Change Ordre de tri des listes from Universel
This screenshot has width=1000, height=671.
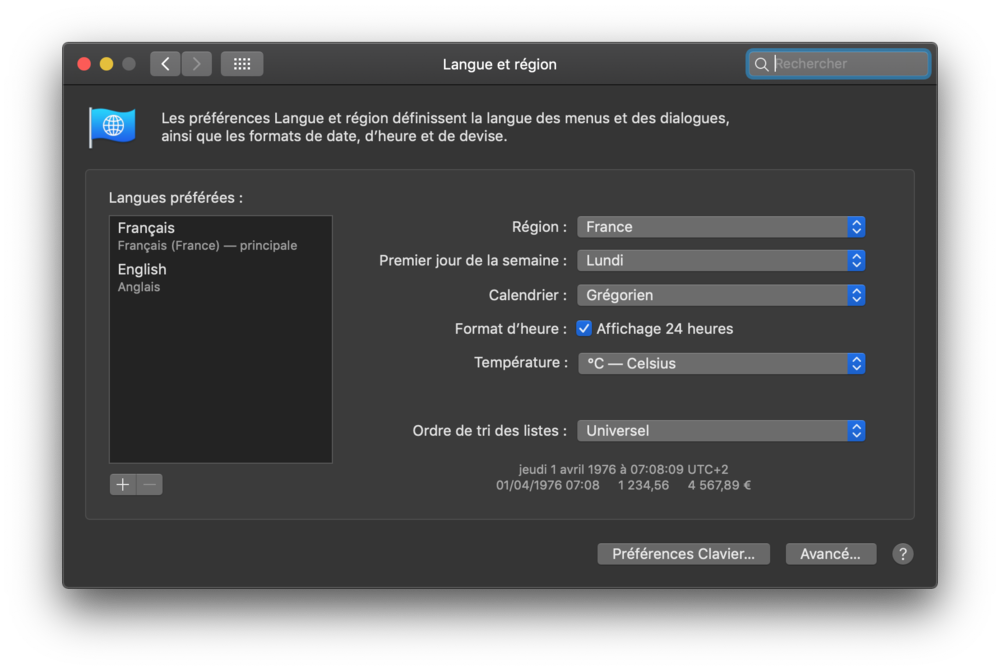[x=720, y=430]
